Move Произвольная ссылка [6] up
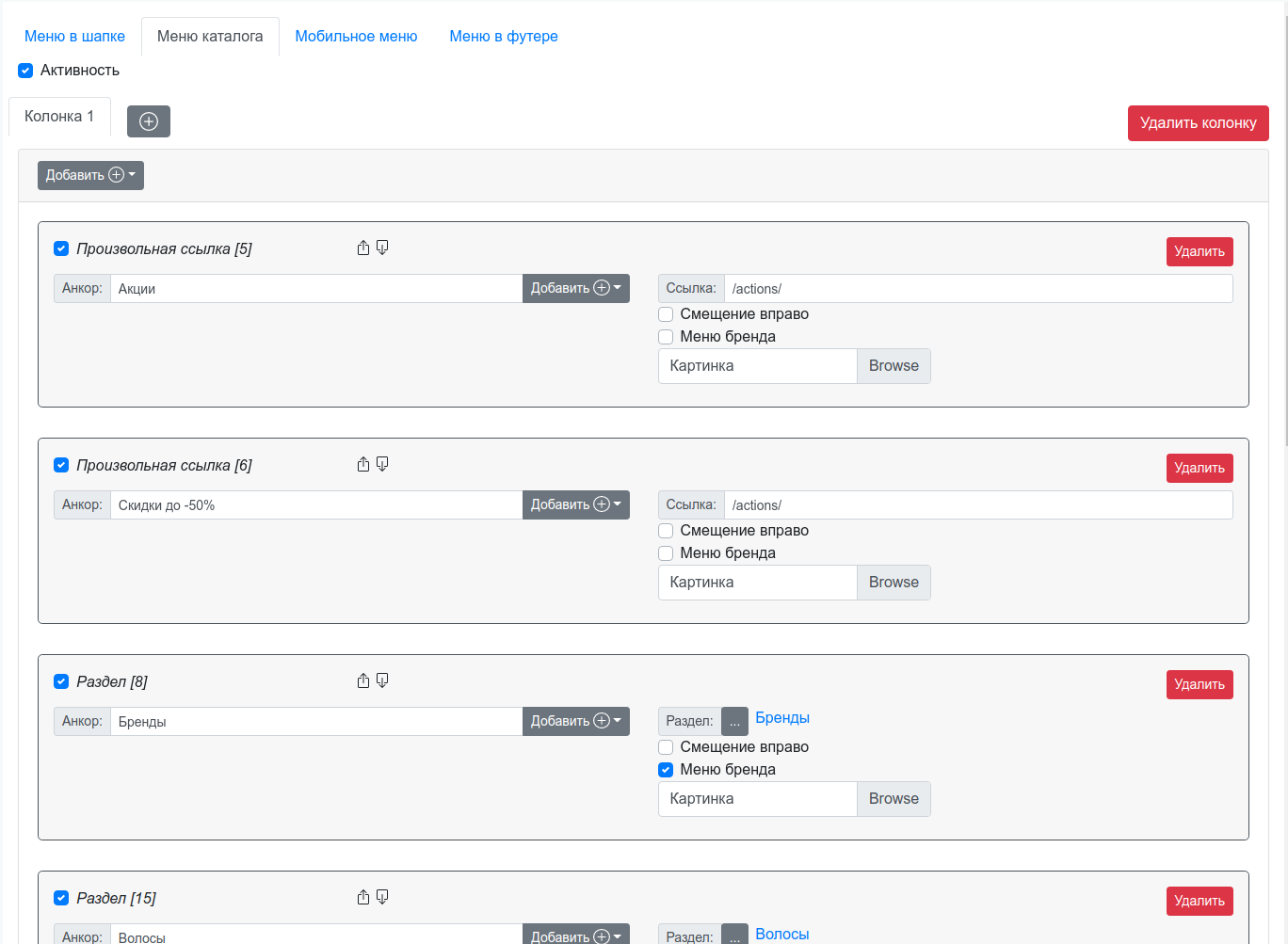Viewport: 1288px width, 944px height. click(363, 465)
